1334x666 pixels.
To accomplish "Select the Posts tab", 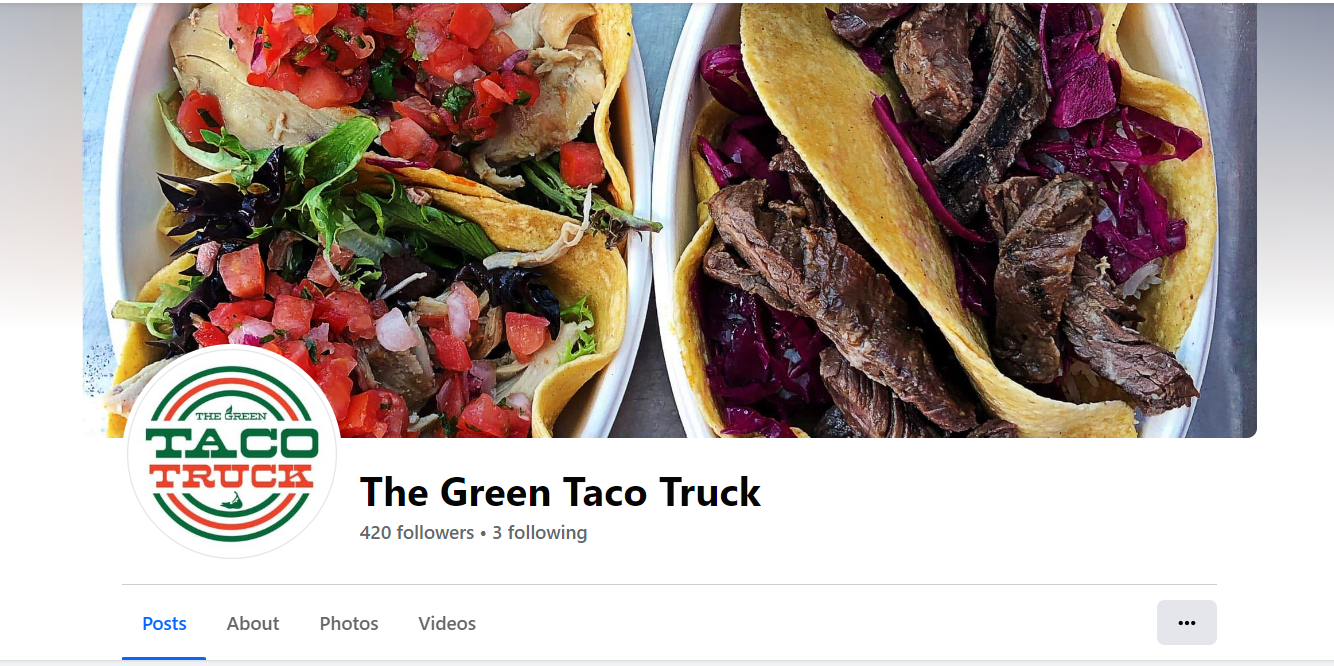I will point(164,623).
